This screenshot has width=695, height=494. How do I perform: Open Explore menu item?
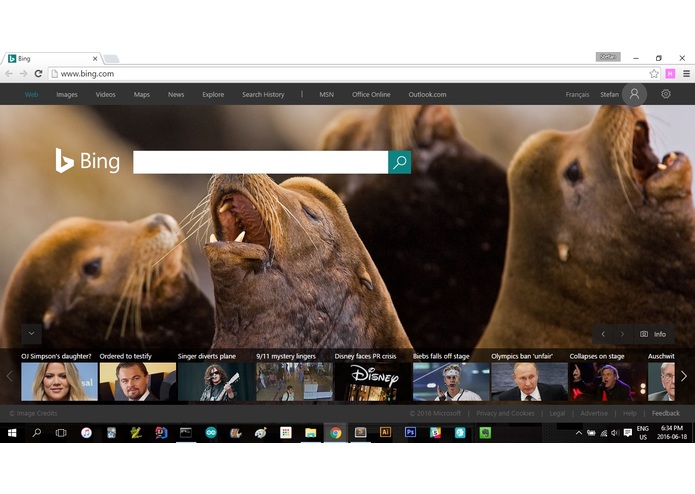pyautogui.click(x=213, y=94)
